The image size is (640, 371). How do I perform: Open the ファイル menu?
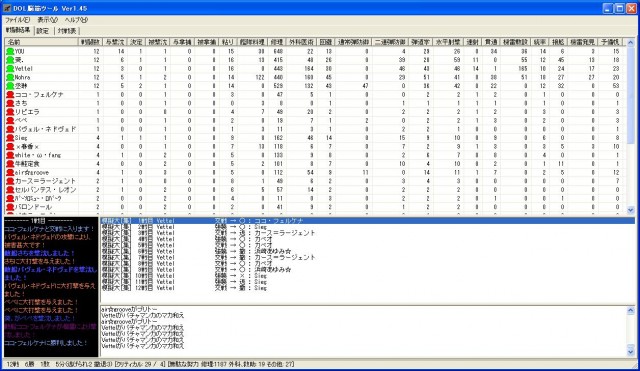(x=17, y=20)
